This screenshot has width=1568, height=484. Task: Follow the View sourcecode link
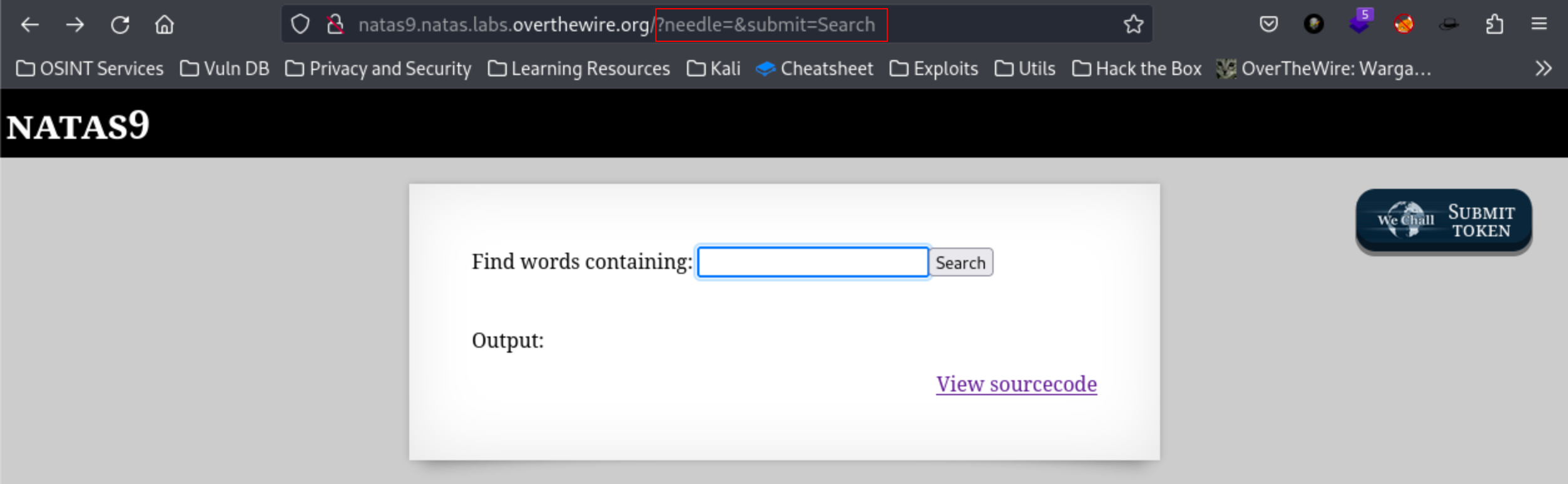coord(1016,384)
